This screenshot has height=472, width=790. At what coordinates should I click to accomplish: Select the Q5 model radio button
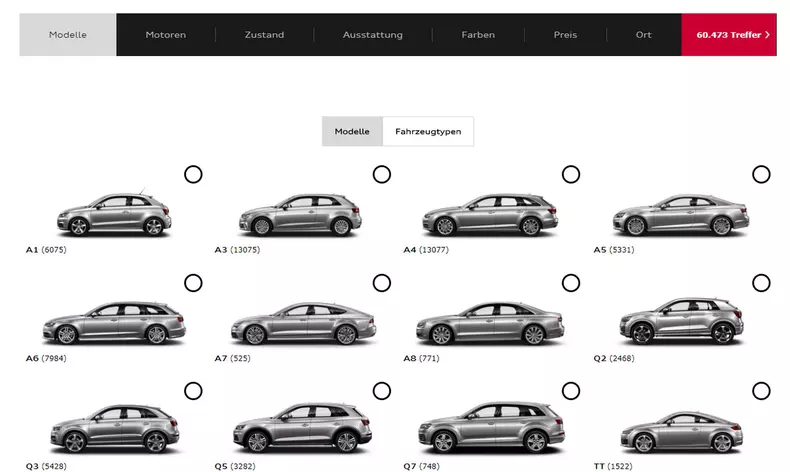click(x=381, y=391)
